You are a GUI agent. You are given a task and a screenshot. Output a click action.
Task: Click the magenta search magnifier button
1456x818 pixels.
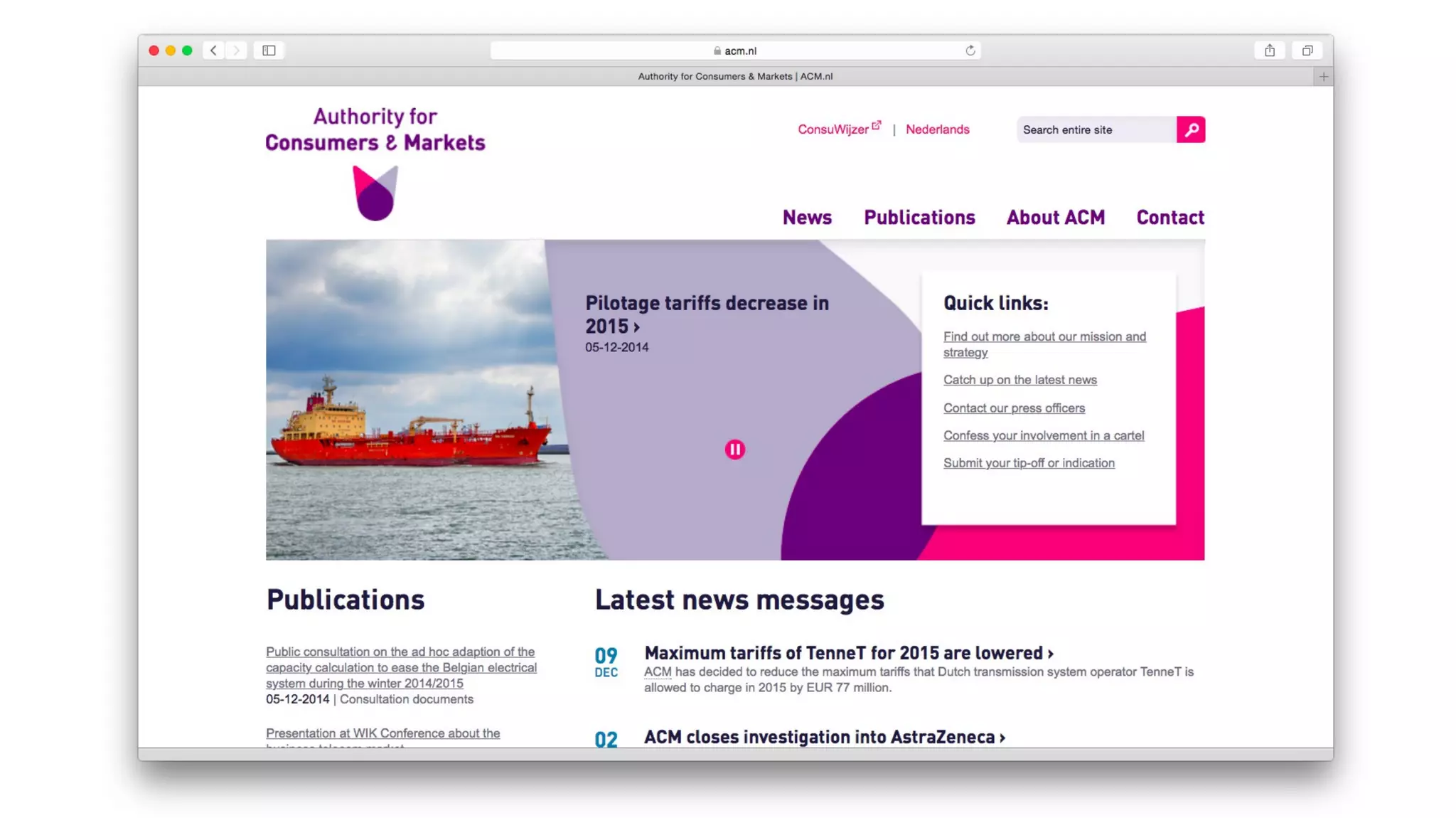coord(1190,129)
